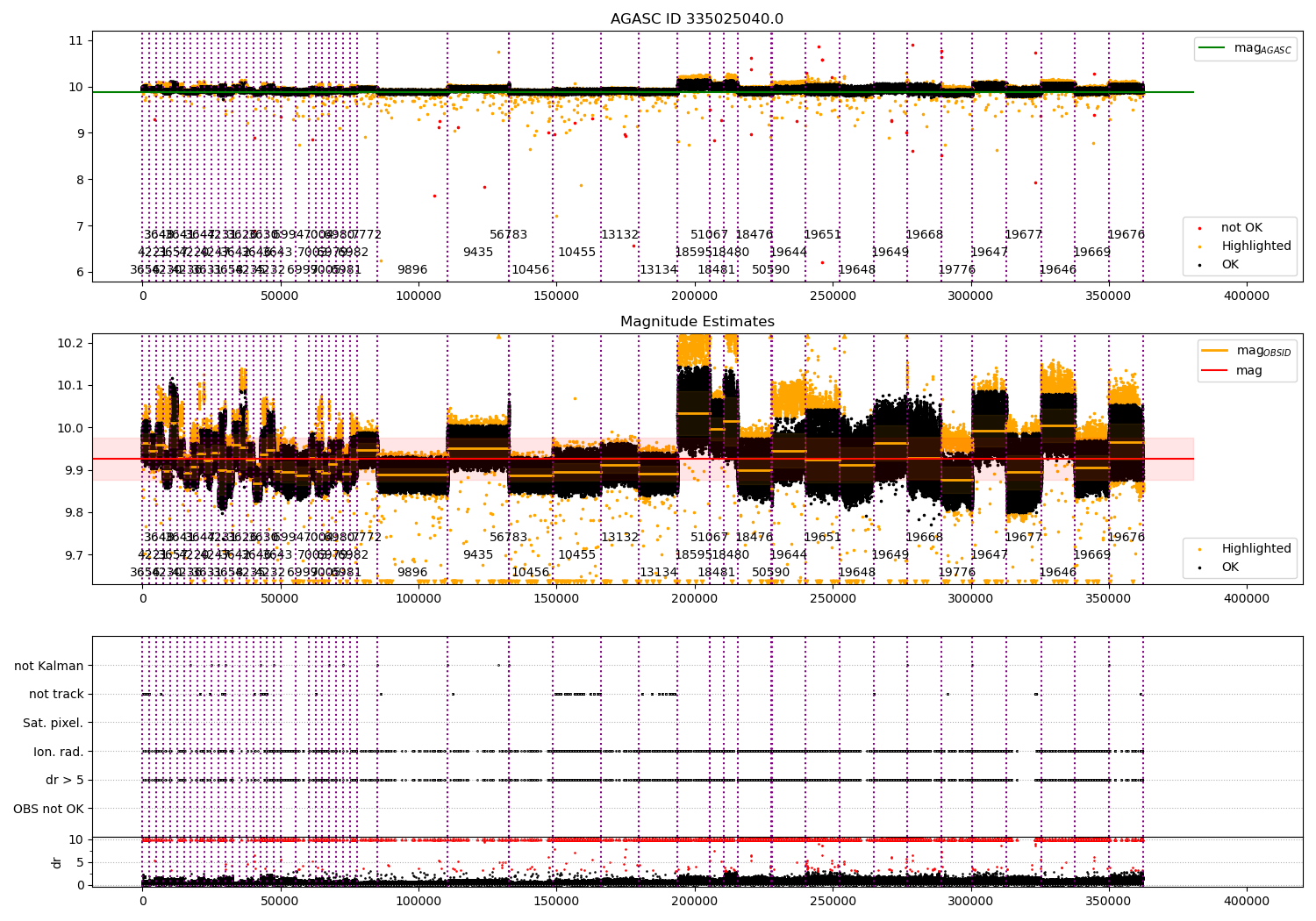Click y-axis tick 11 on top plot
Viewport: 1316px width, 921px height.
pos(75,40)
